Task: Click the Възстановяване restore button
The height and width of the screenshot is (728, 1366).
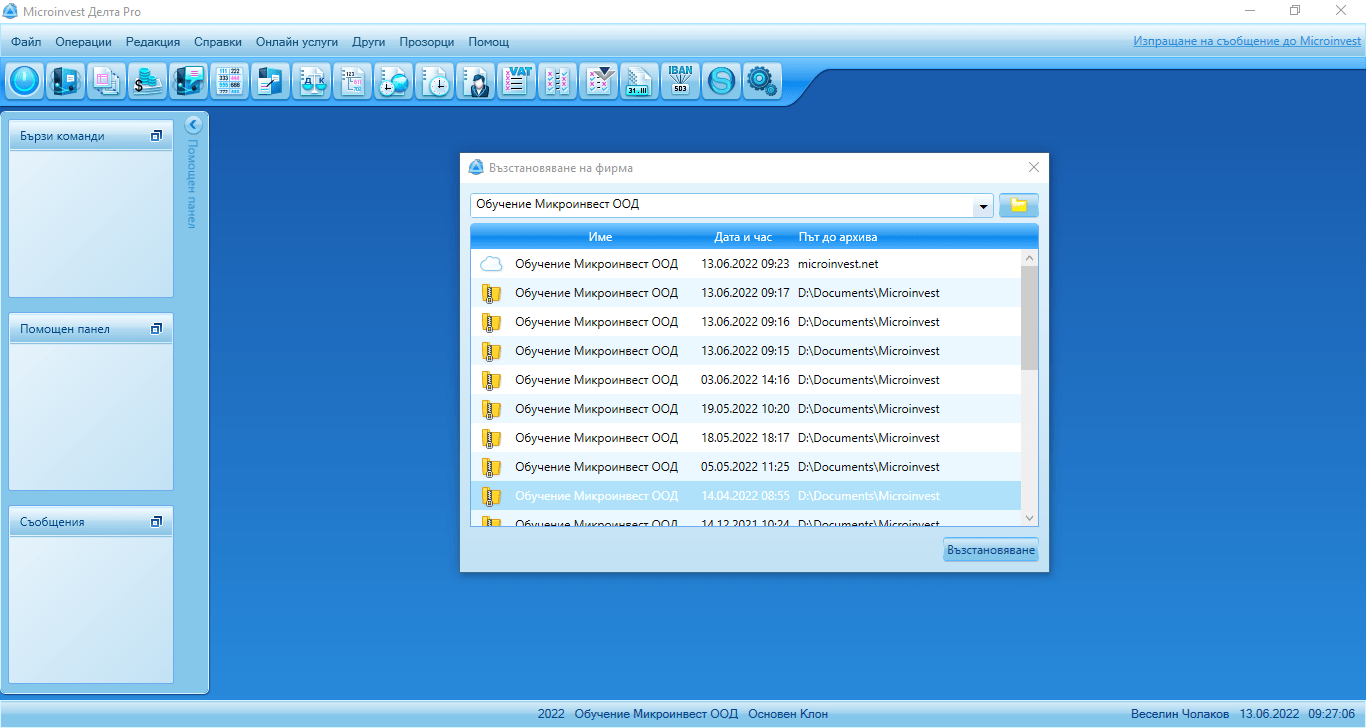Action: (991, 550)
